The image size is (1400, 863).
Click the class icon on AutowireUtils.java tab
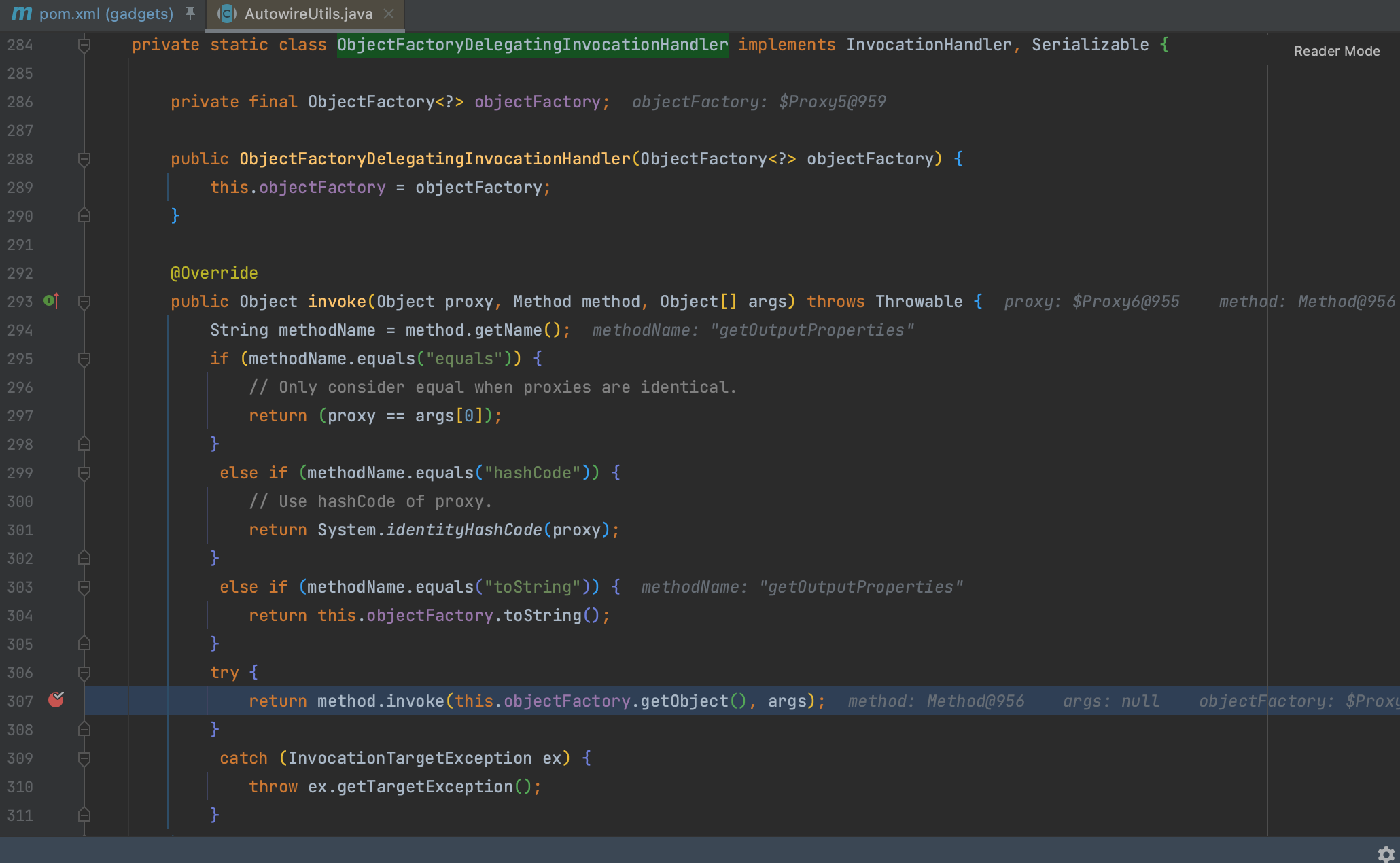[x=227, y=14]
